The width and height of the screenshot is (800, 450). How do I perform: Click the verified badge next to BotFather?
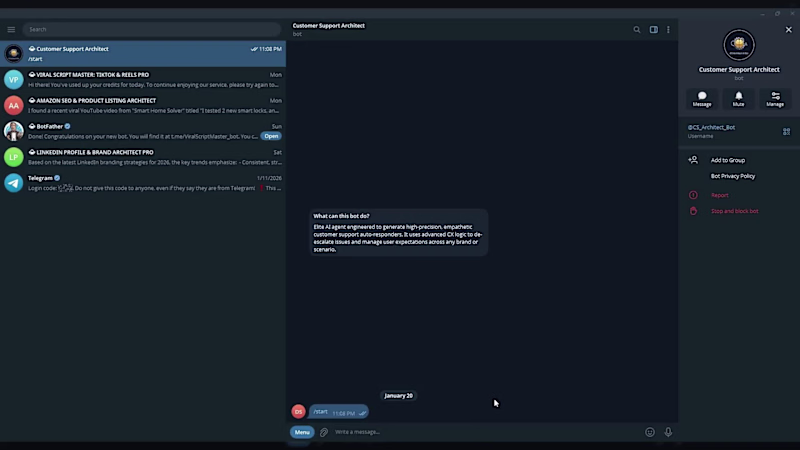point(67,126)
